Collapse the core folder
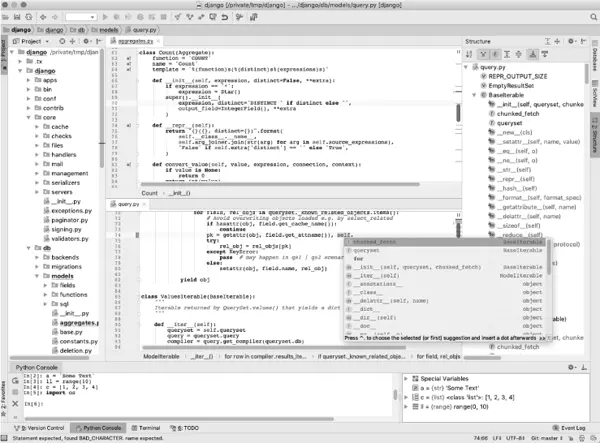 pyautogui.click(x=28, y=117)
